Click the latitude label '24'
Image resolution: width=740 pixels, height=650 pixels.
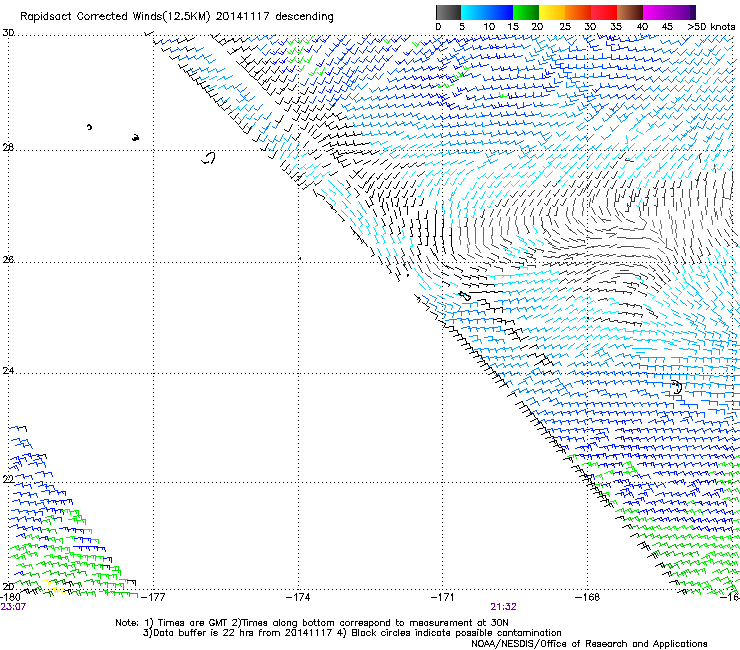coord(8,371)
